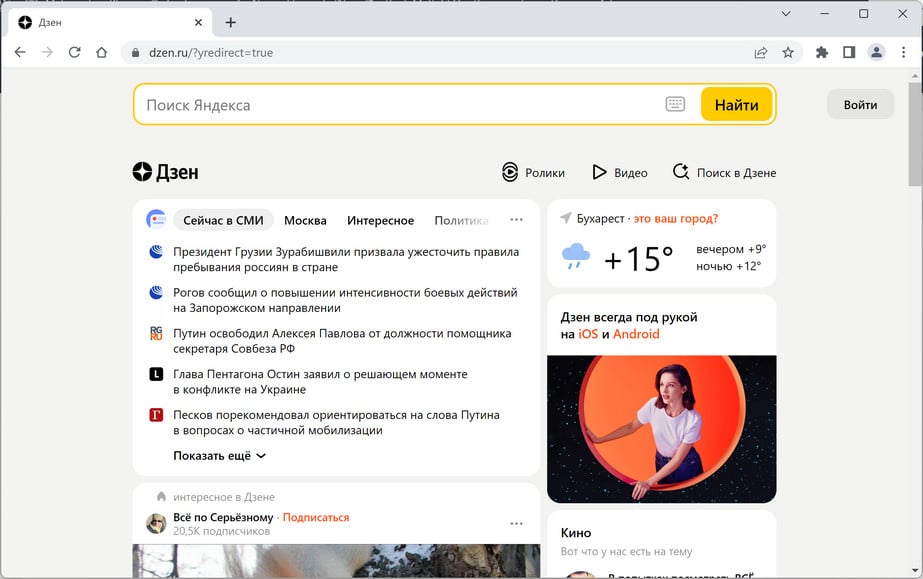Screen dimensions: 923x579
Task: Open a new tab with plus icon
Action: click(231, 22)
